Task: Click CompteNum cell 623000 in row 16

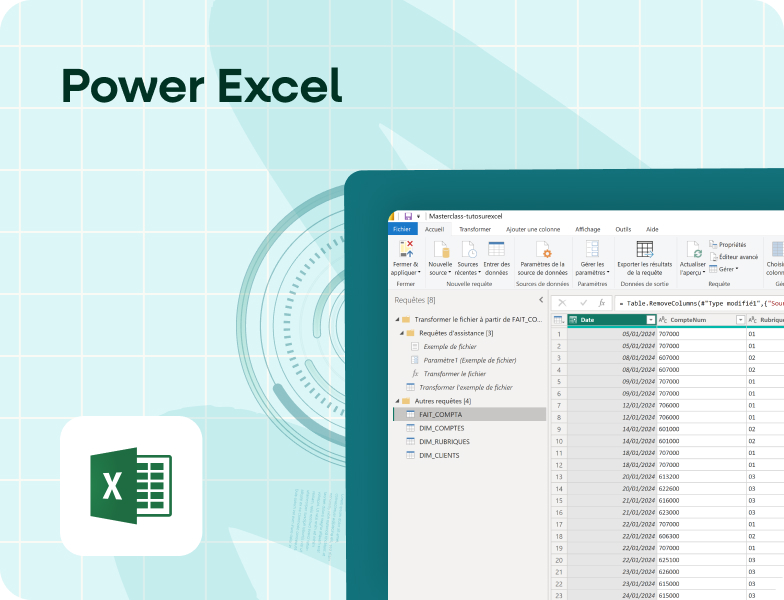Action: pos(702,512)
